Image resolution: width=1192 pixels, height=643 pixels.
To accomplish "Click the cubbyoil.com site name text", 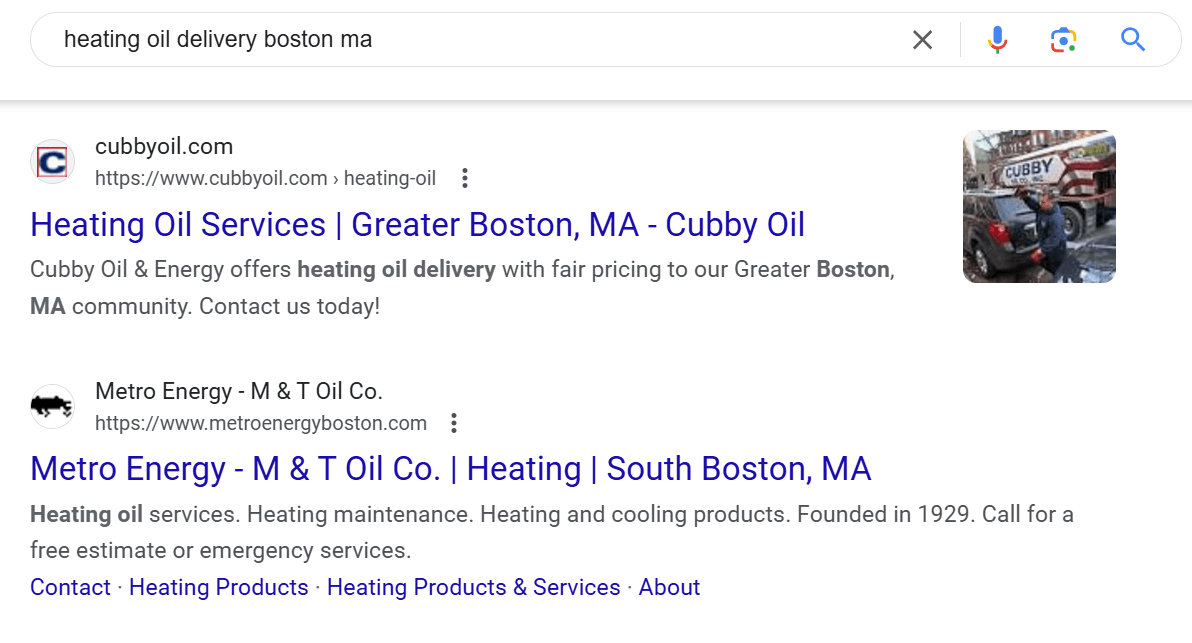I will (x=164, y=147).
